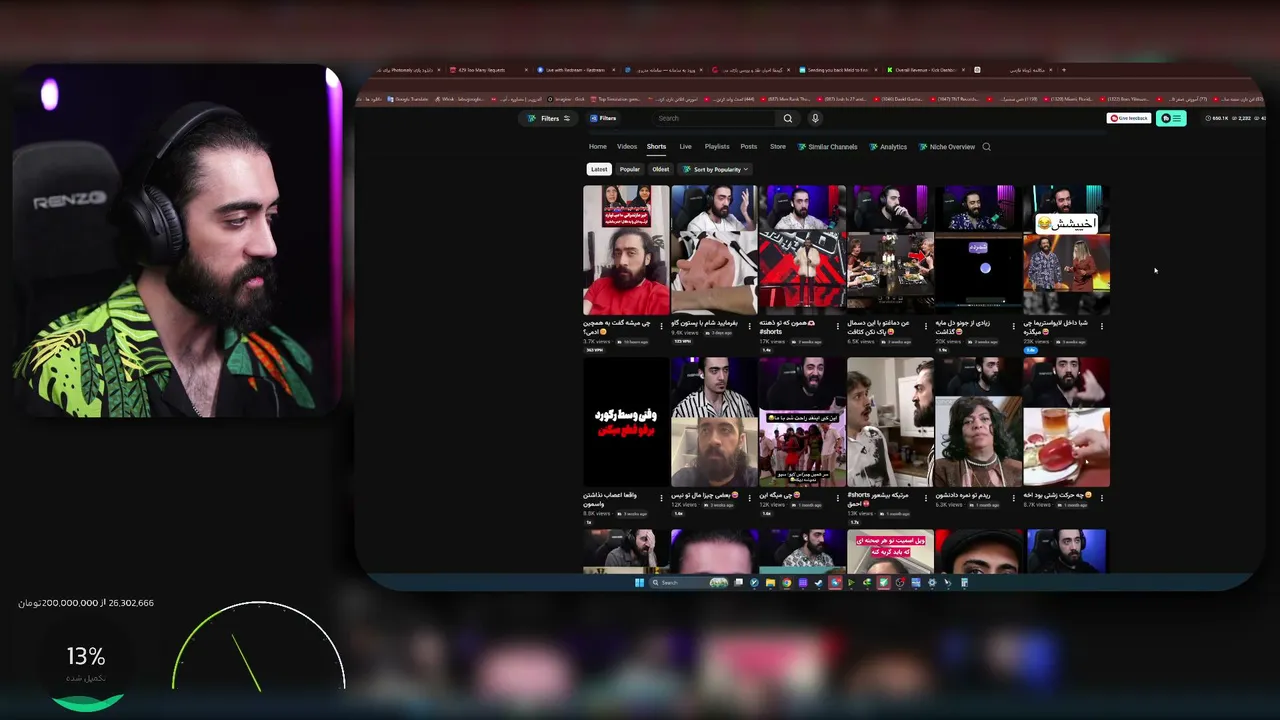Open options menu for the 9.4K views short
The image size is (1280, 720).
pos(749,326)
